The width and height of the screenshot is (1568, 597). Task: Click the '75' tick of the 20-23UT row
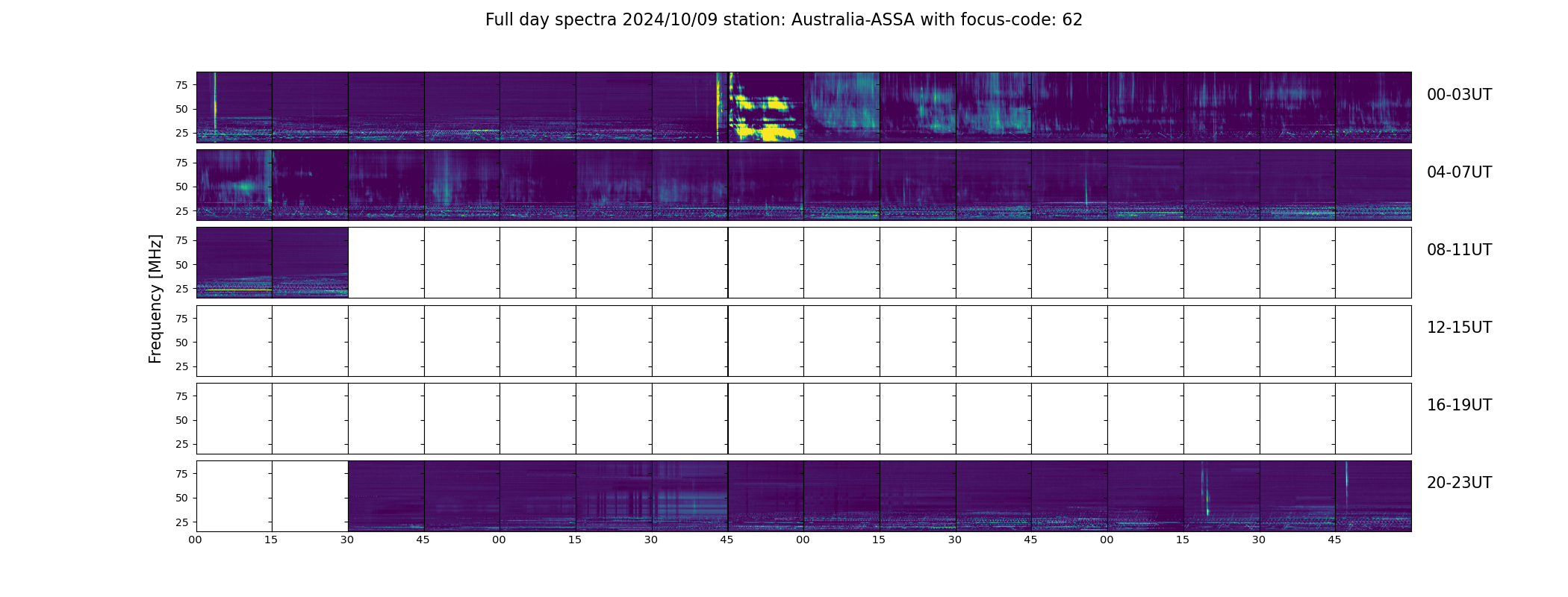[x=181, y=474]
